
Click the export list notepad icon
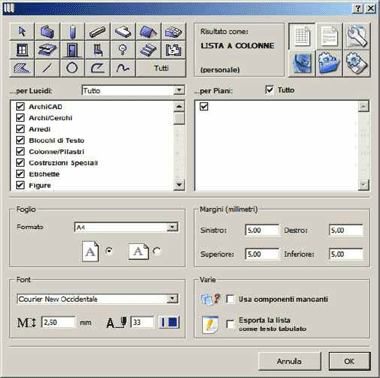tap(210, 325)
